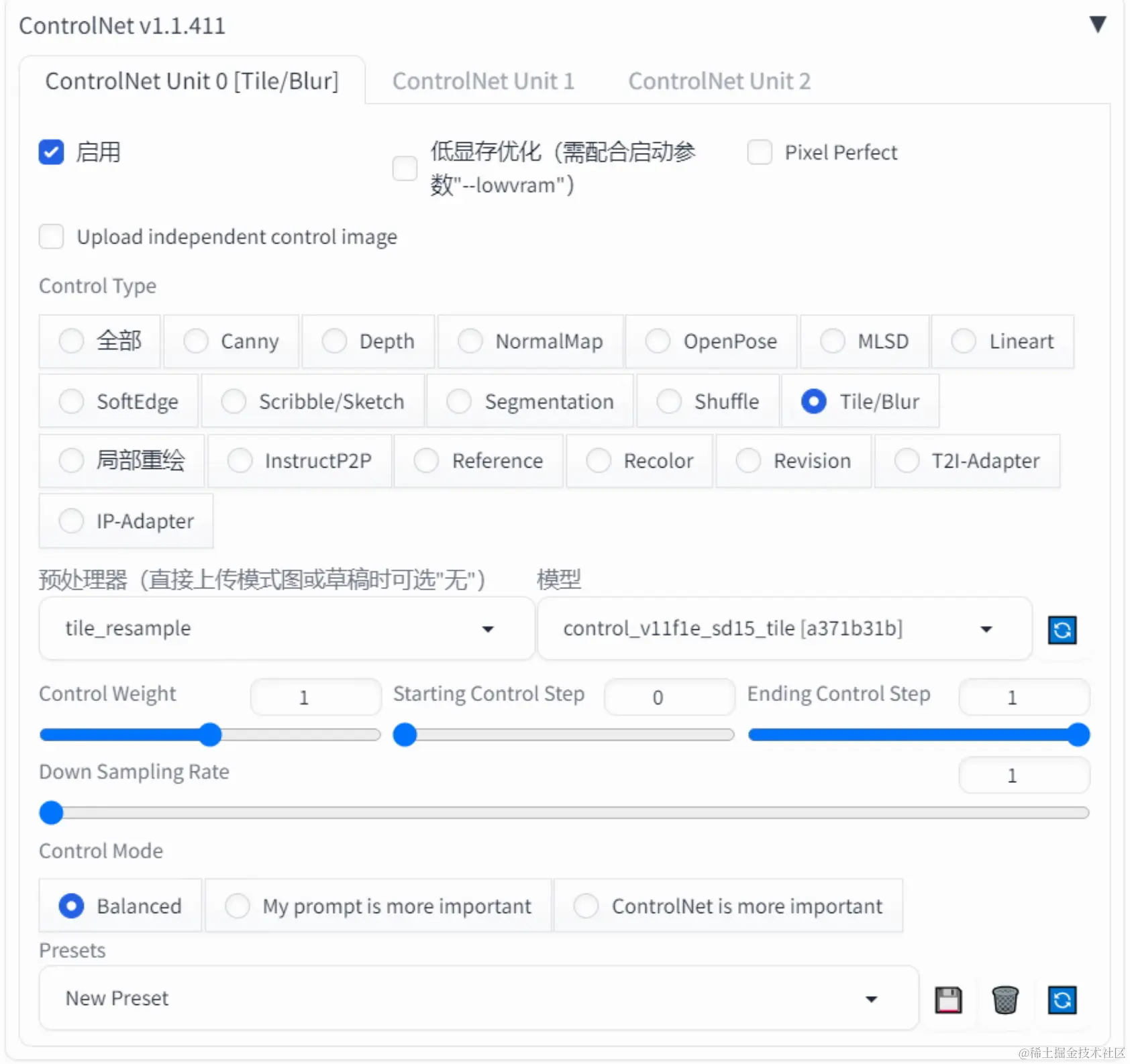The height and width of the screenshot is (1064, 1130).
Task: Click the Starting Control Step slider
Action: click(564, 735)
